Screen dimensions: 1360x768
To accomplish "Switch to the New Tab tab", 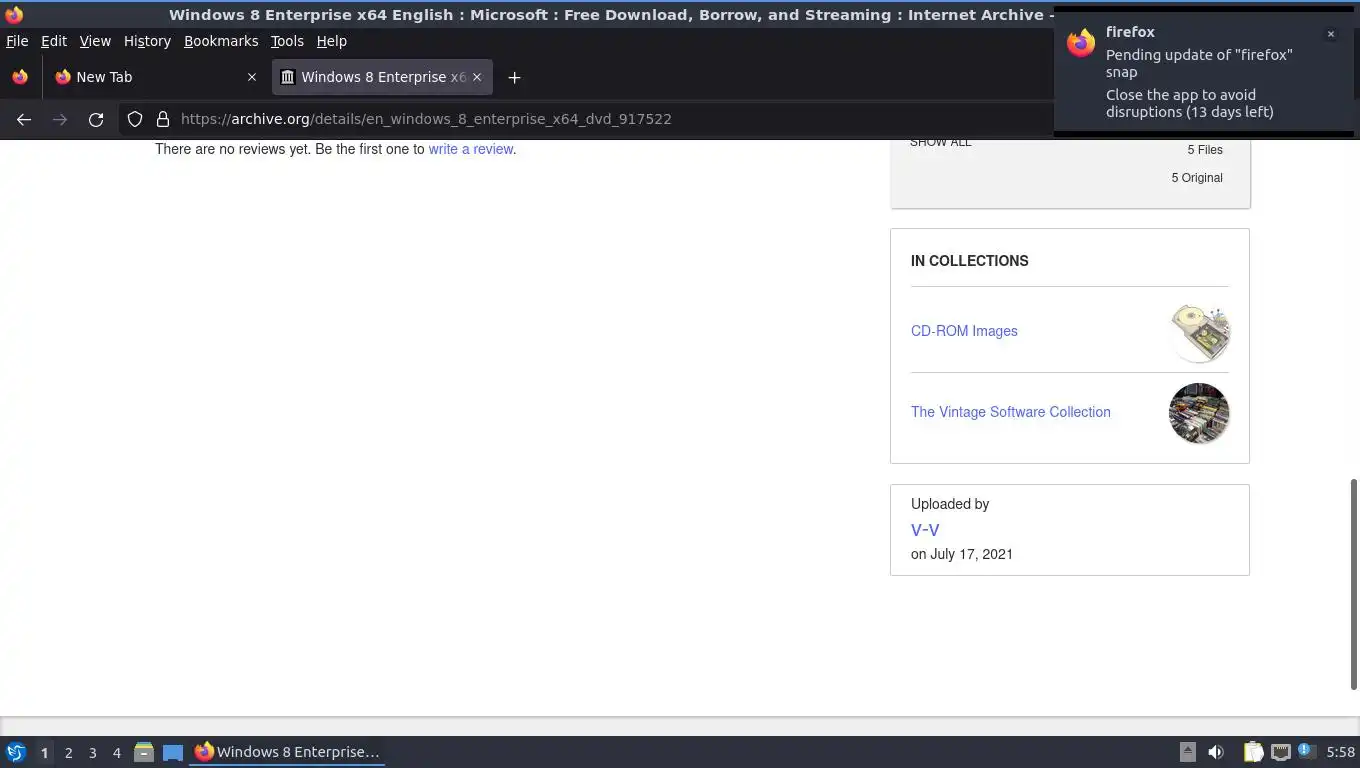I will click(155, 77).
